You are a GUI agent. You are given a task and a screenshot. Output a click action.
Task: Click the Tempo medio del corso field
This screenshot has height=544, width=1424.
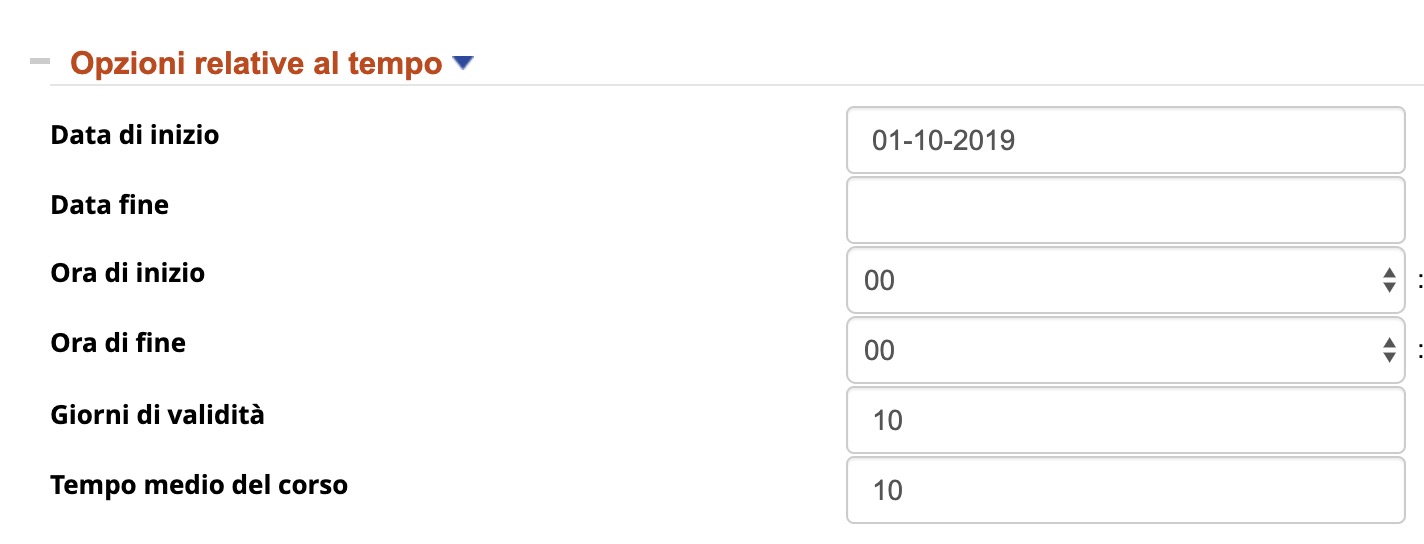coord(1125,490)
